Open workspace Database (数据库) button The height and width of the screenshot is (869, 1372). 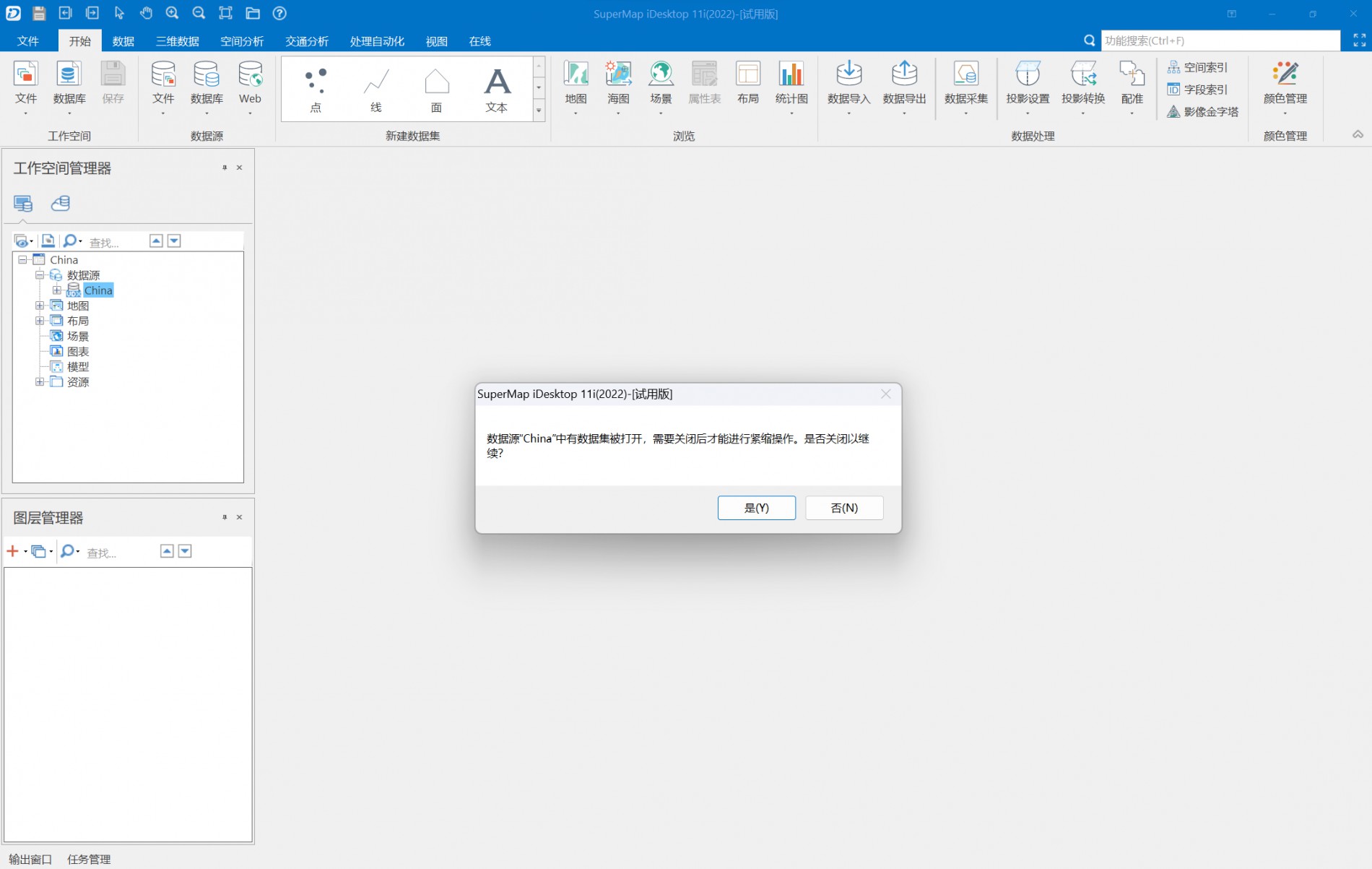click(x=69, y=87)
